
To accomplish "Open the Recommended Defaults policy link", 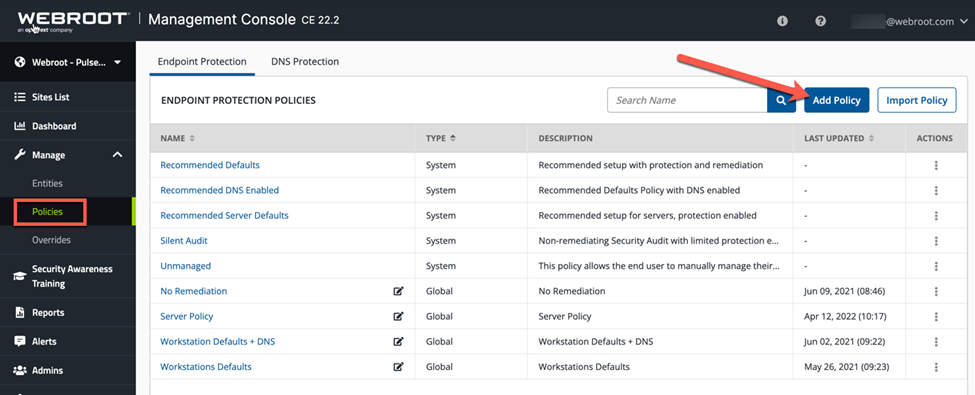I will [210, 165].
